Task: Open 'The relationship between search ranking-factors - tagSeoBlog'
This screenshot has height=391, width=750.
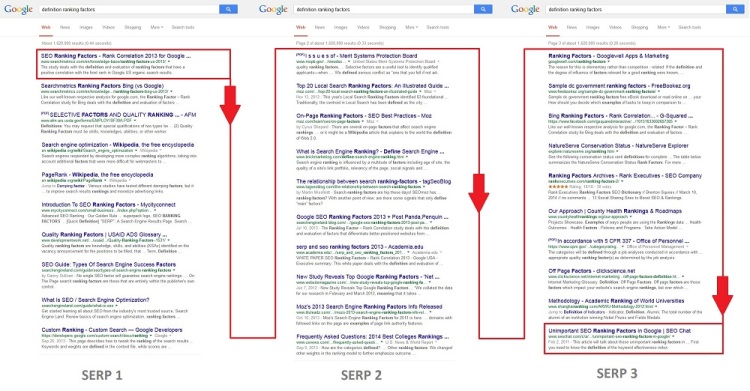Action: (x=373, y=182)
